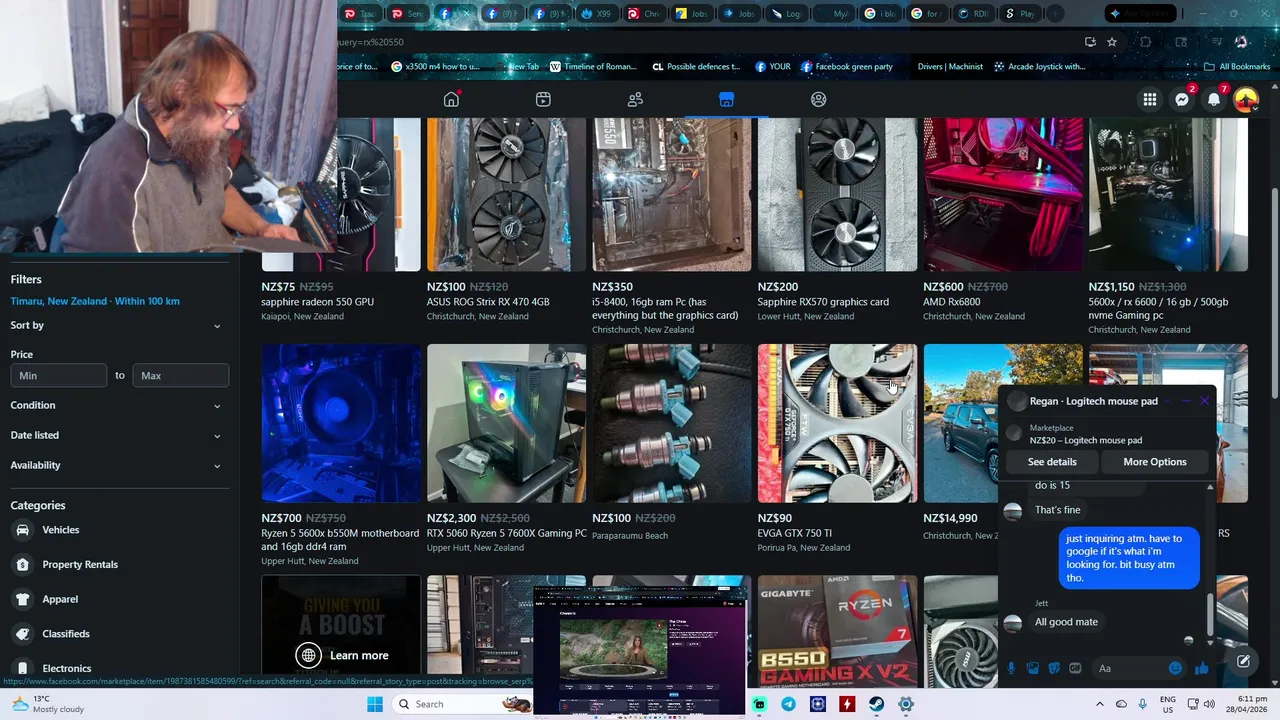
Task: Open a new browser tab
Action: [1055, 14]
